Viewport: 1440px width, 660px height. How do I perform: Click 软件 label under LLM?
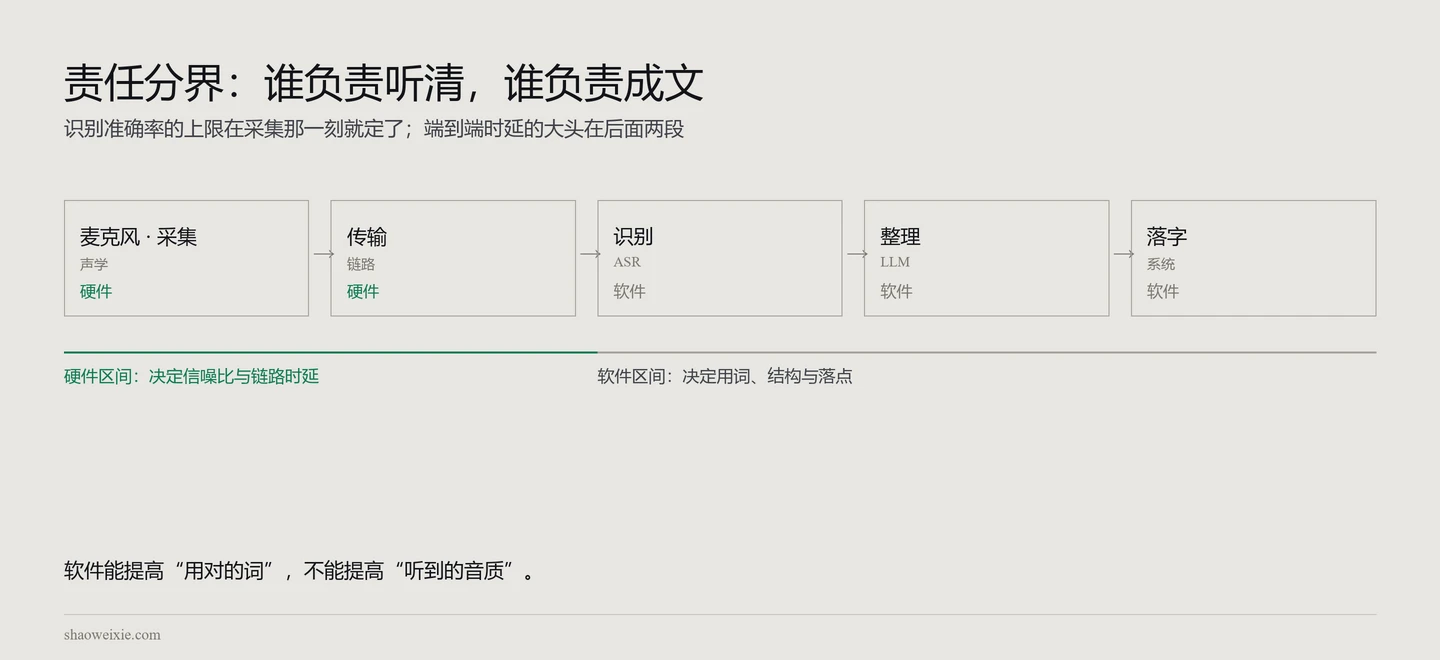897,291
